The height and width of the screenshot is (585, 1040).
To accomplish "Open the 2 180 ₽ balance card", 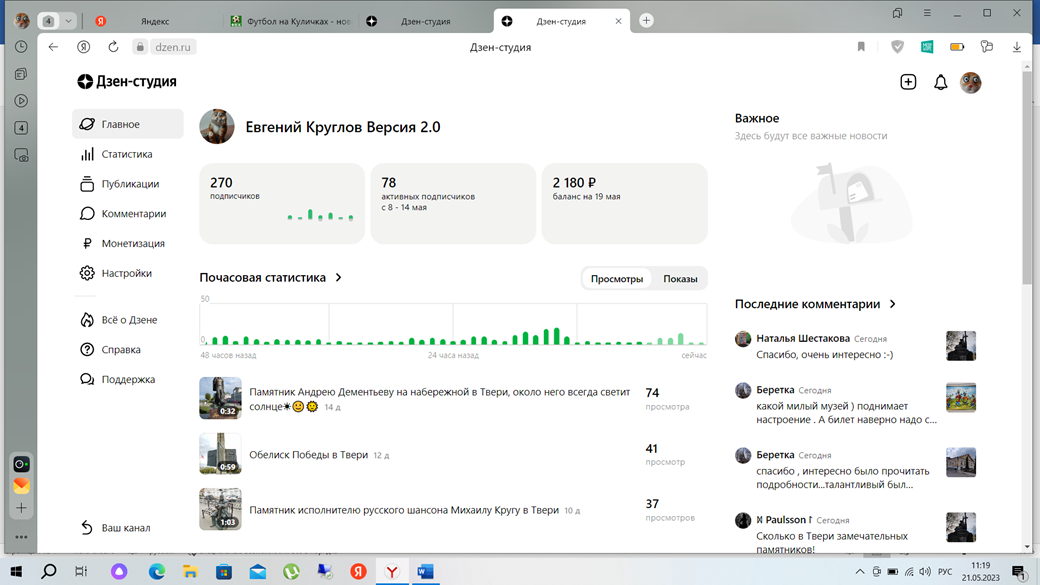I will click(x=625, y=204).
